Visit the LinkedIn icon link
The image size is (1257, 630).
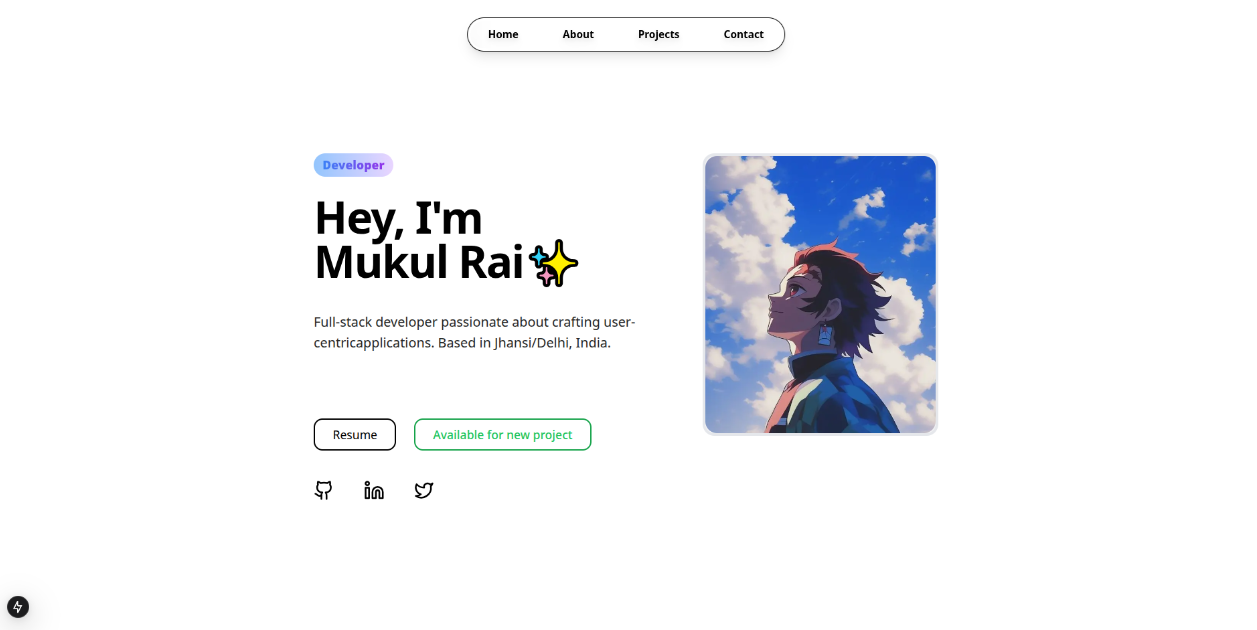(x=374, y=490)
